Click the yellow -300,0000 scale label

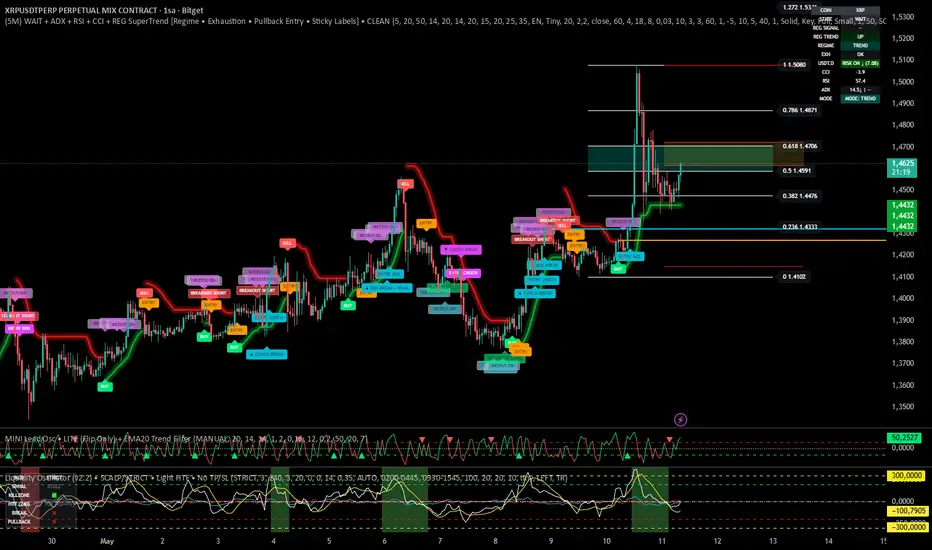tap(907, 527)
